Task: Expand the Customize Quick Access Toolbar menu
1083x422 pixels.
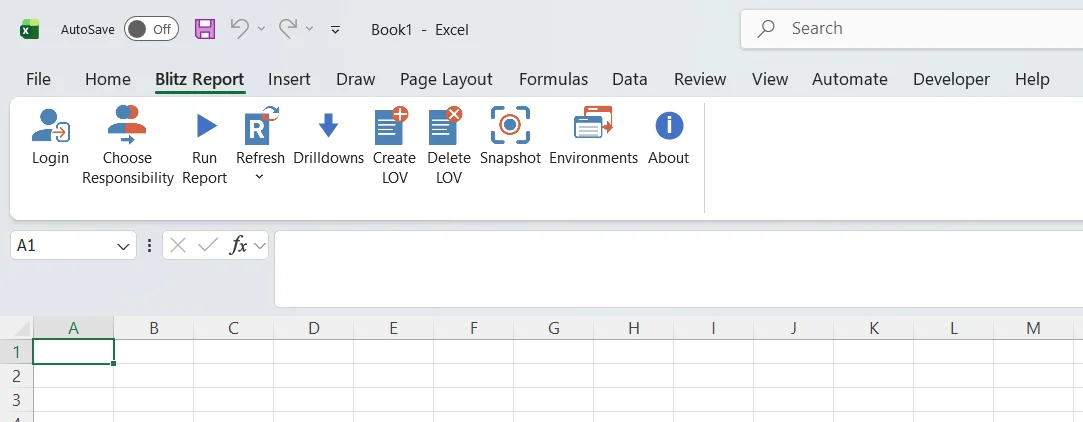Action: coord(336,29)
